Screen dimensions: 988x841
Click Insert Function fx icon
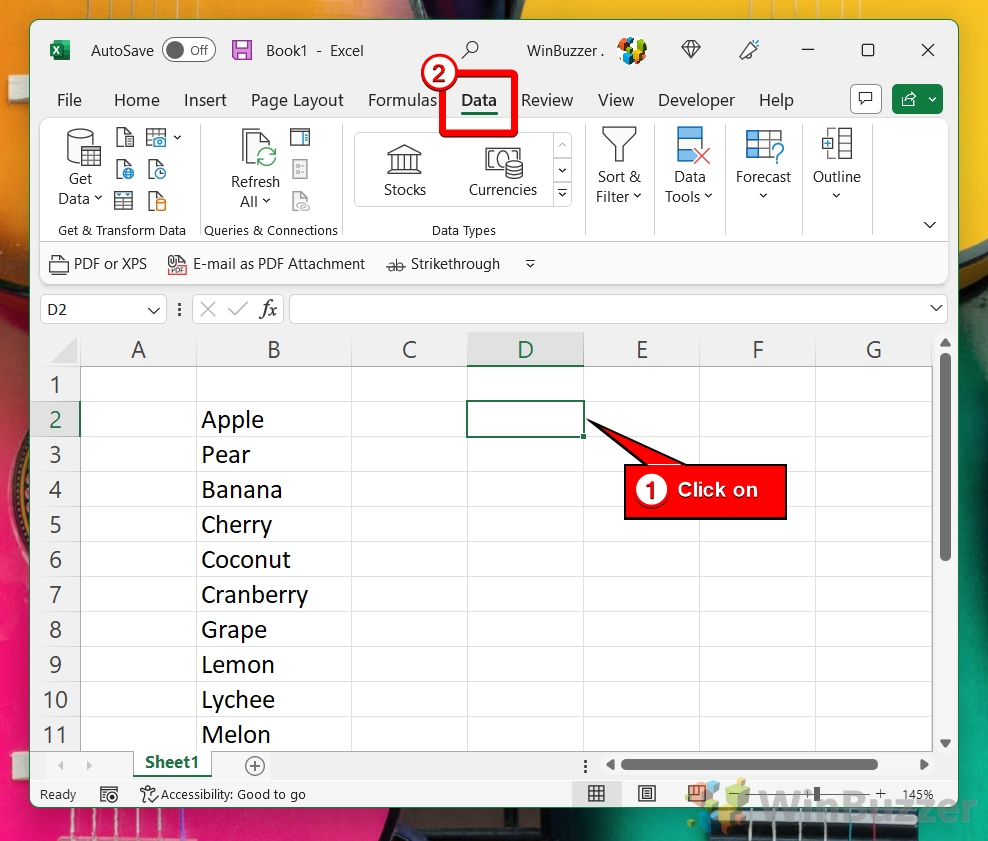tap(268, 309)
